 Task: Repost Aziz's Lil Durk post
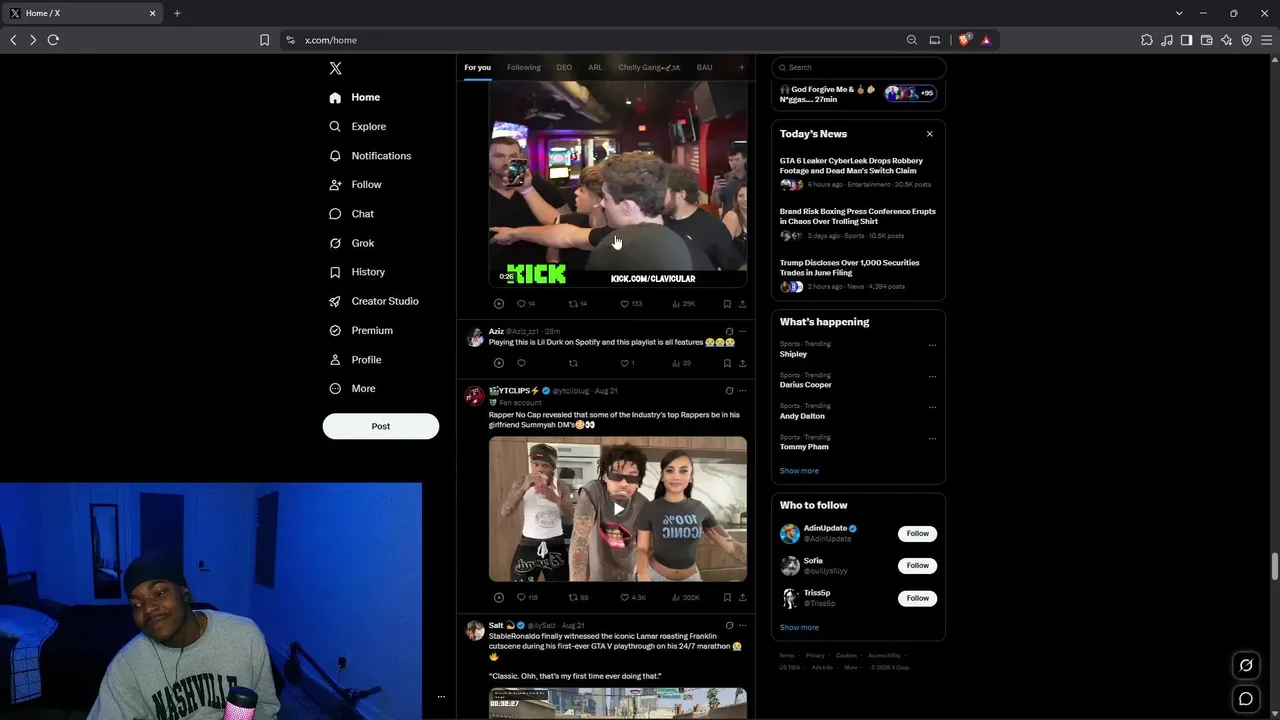tap(573, 363)
